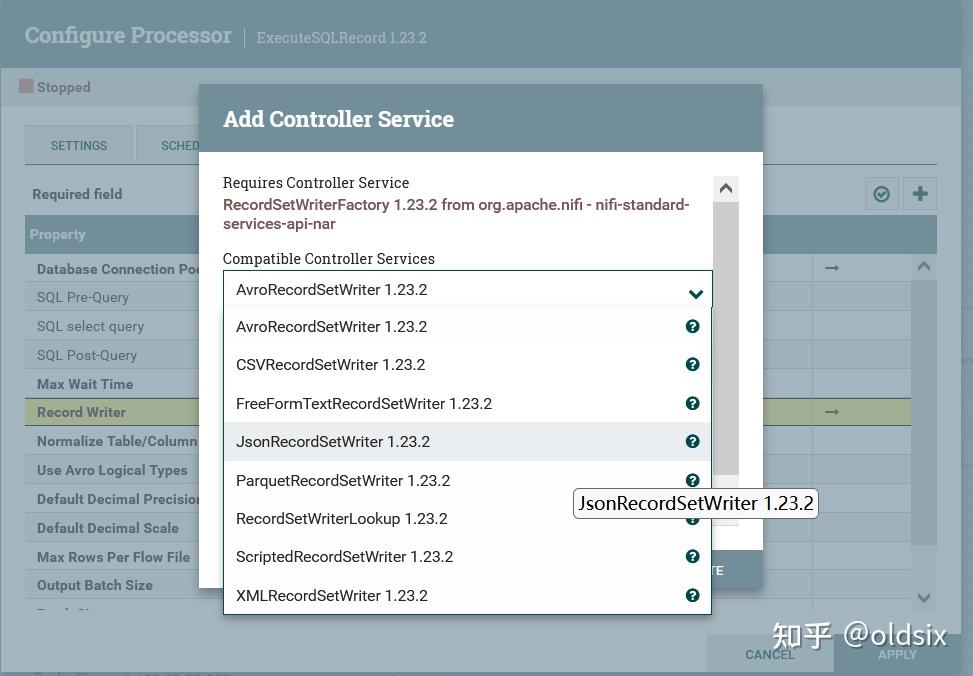Click the verify properties checkmark icon
This screenshot has height=676, width=973.
pos(881,194)
